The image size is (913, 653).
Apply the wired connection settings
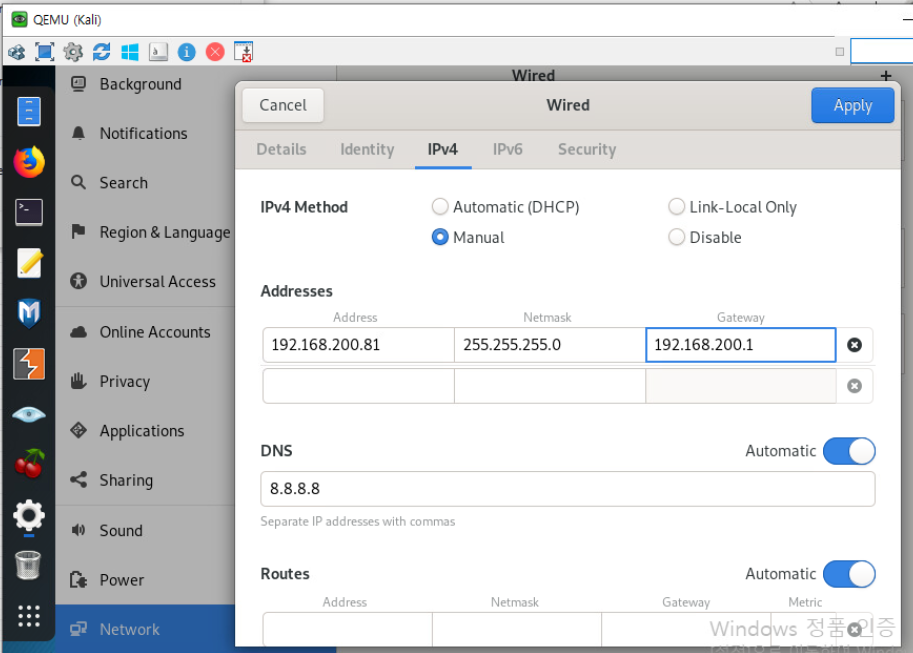[x=852, y=105]
